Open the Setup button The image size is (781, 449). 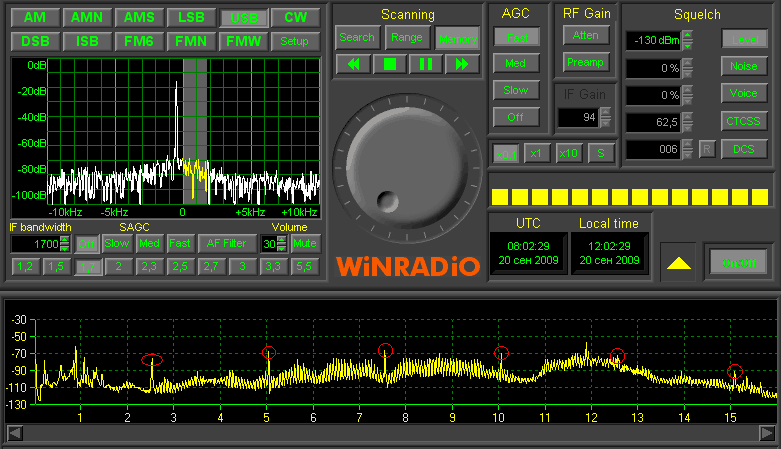(295, 41)
